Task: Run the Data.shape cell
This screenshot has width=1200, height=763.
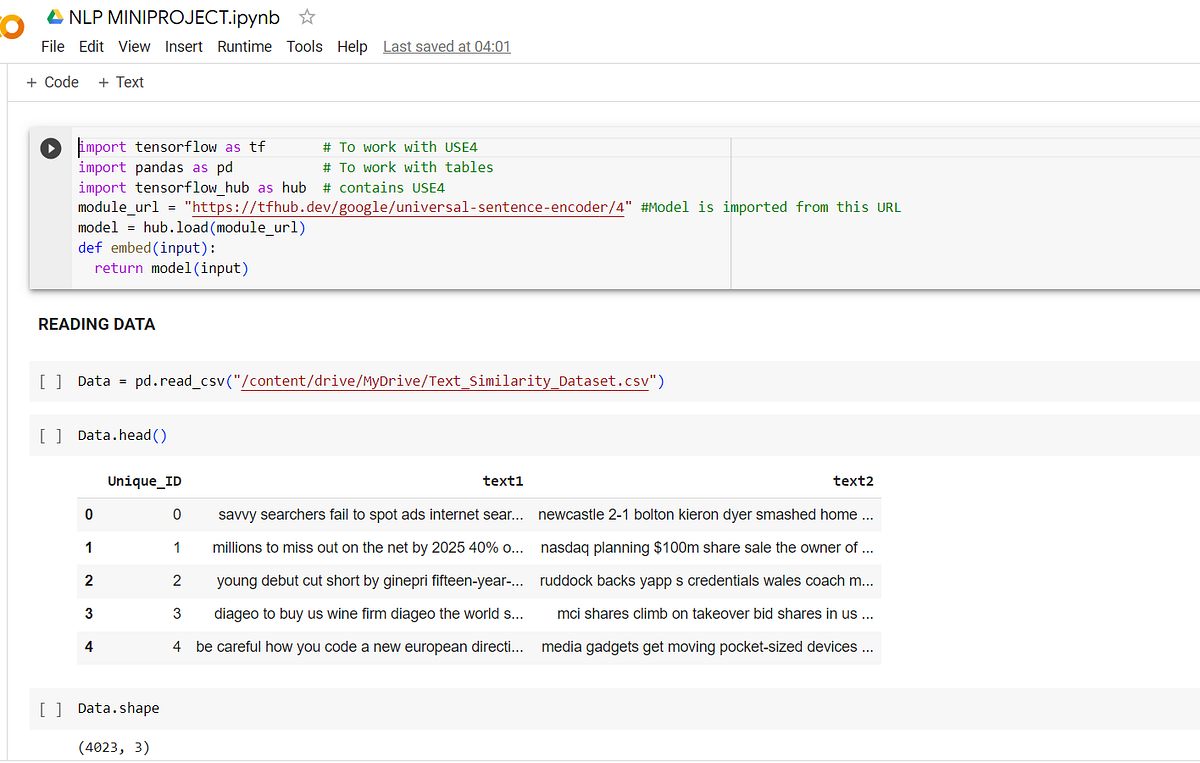Action: coord(50,708)
